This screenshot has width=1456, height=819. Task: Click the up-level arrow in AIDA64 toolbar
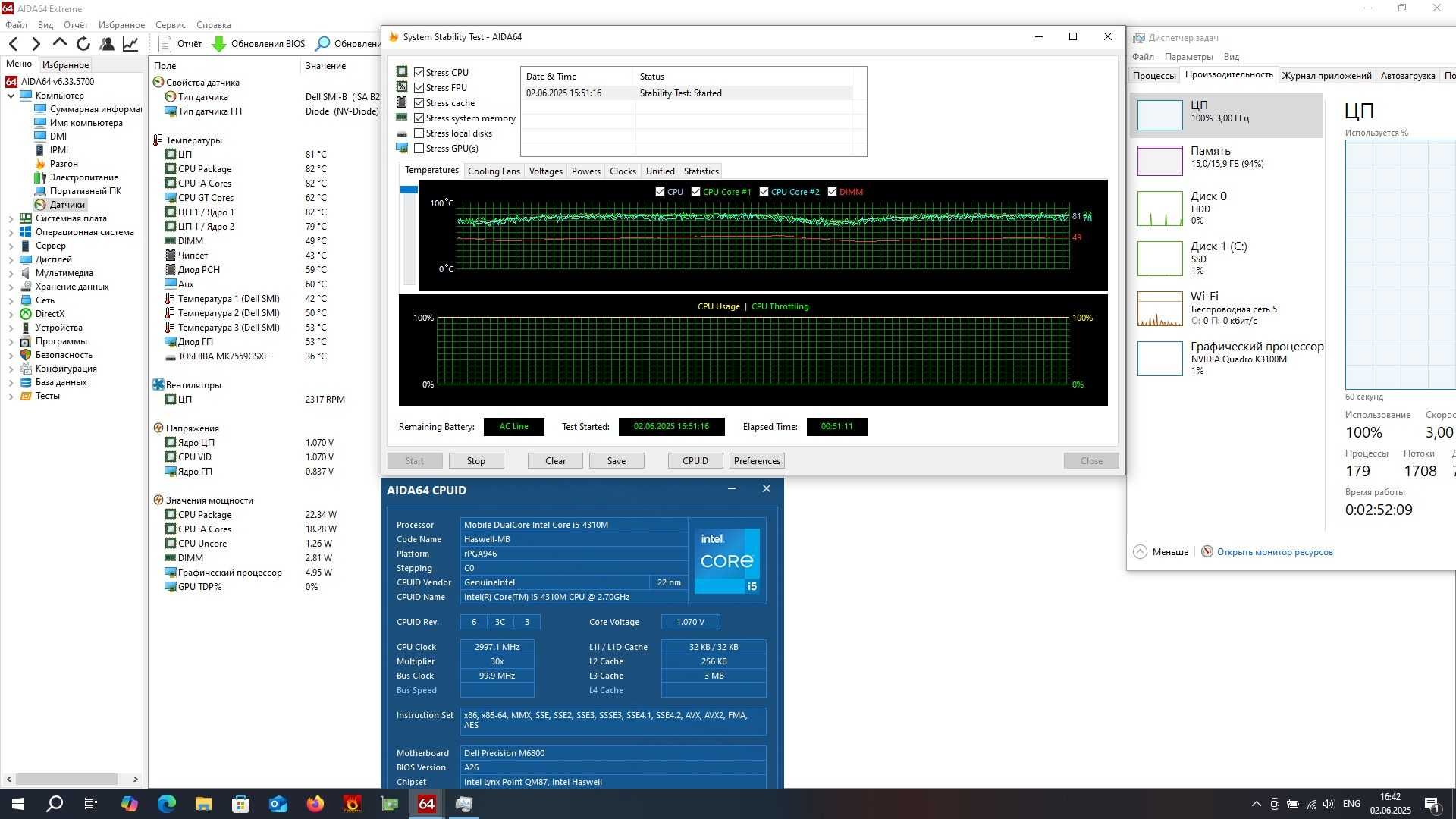59,43
